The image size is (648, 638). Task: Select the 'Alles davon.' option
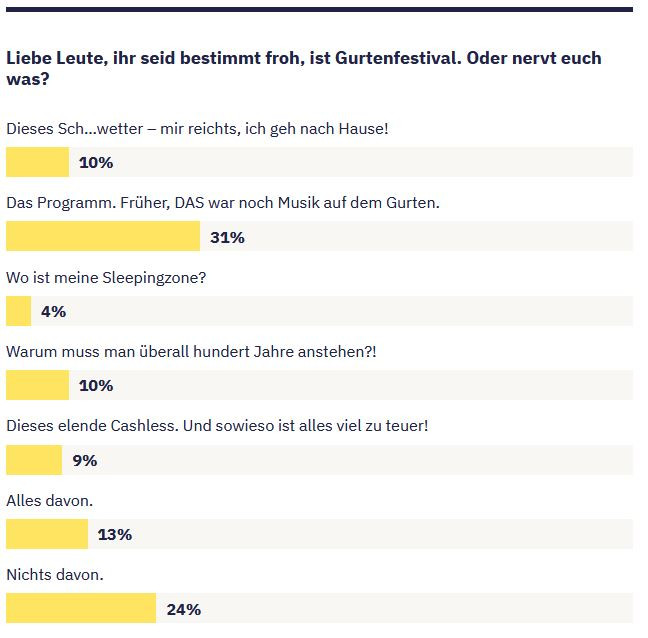(x=50, y=501)
